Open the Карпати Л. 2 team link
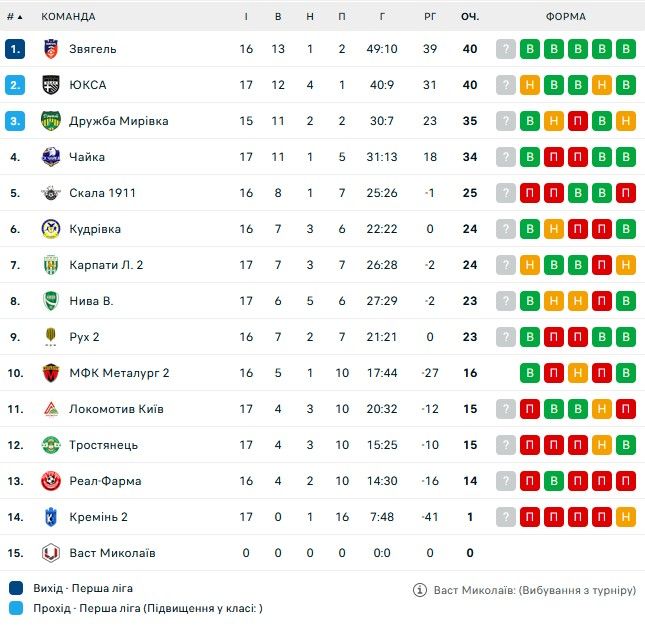The height and width of the screenshot is (627, 645). coord(106,265)
